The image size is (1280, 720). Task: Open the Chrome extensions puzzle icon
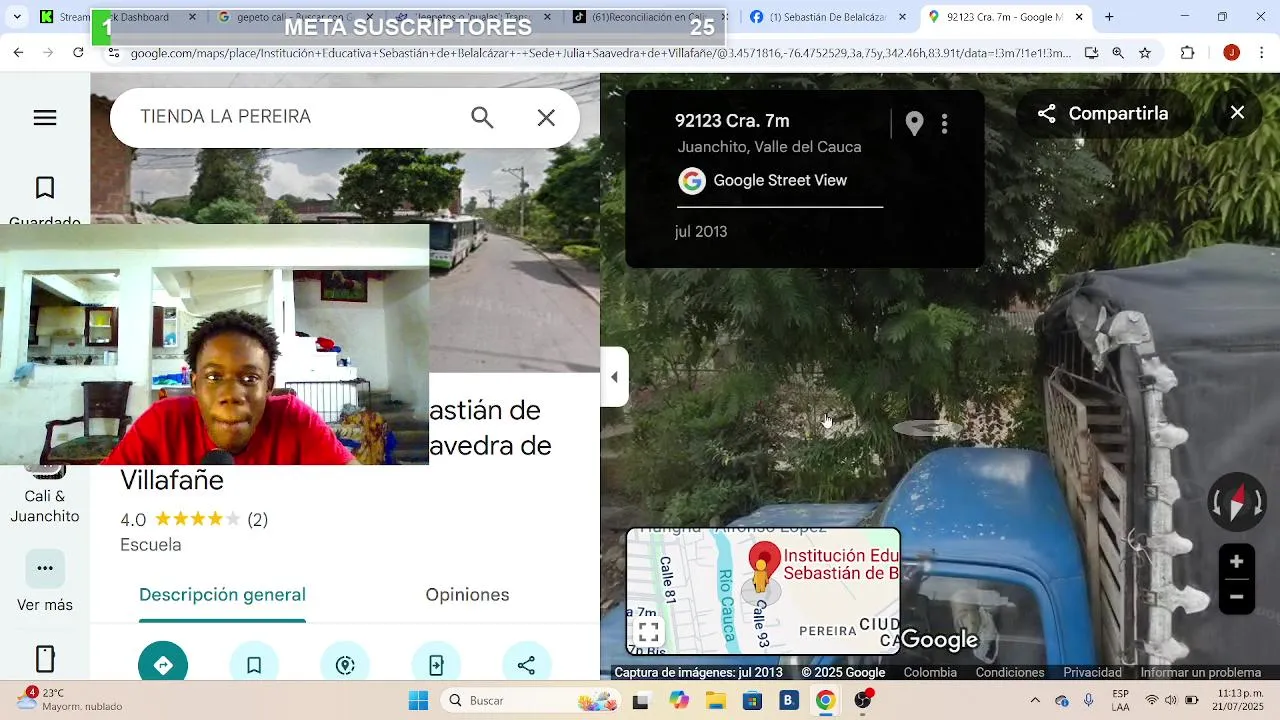pos(1187,53)
